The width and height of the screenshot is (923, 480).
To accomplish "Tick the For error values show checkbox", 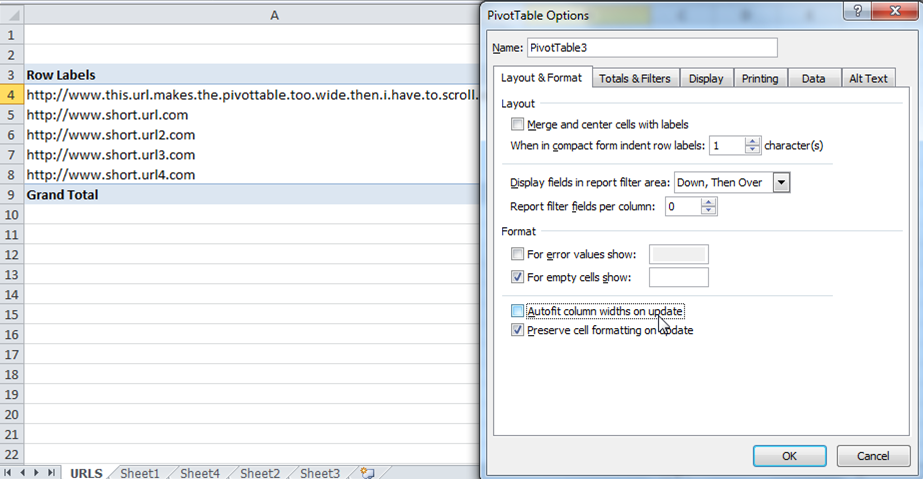I will click(517, 254).
